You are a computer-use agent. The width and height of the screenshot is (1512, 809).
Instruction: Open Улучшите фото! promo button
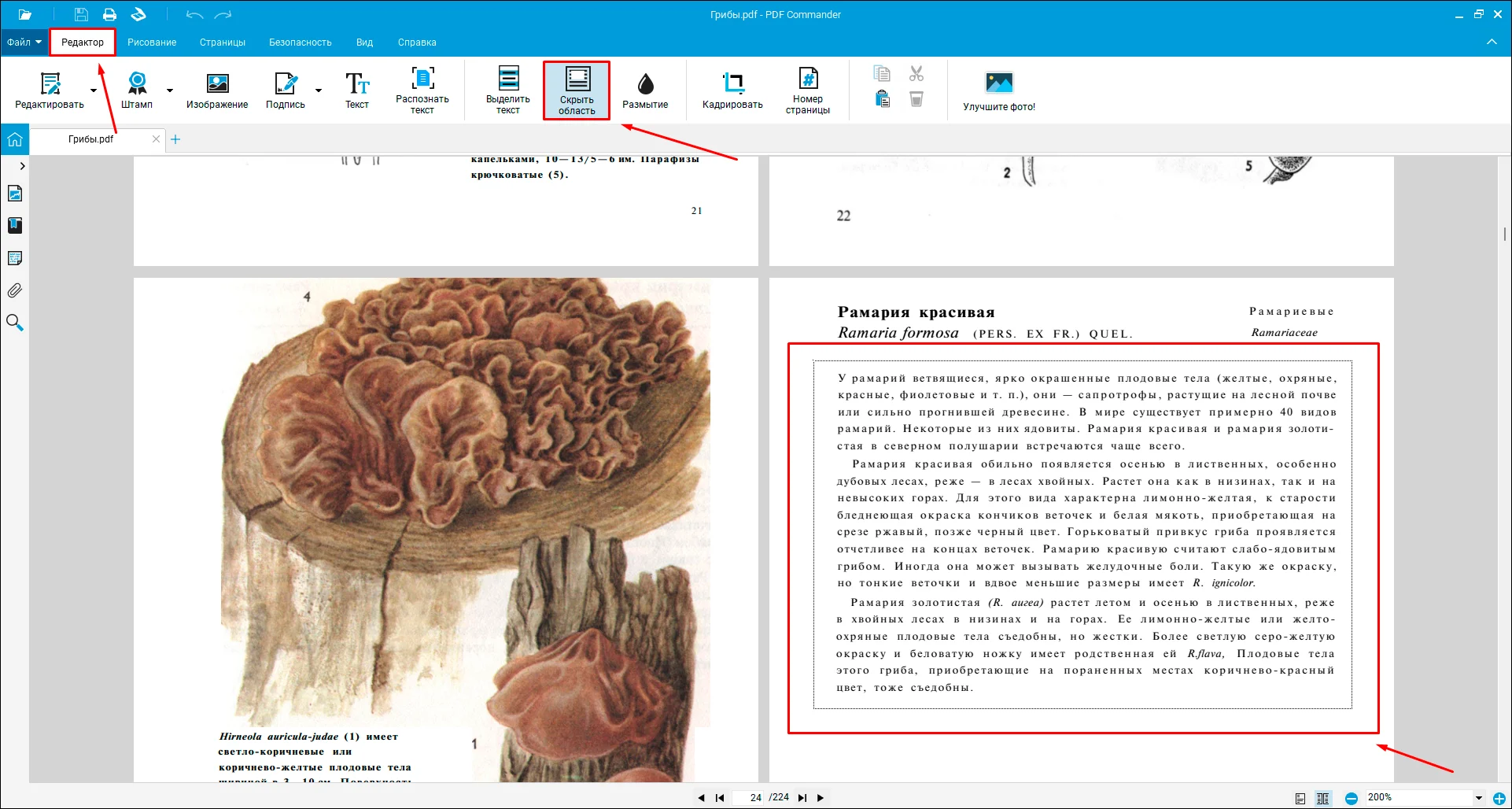pos(999,91)
